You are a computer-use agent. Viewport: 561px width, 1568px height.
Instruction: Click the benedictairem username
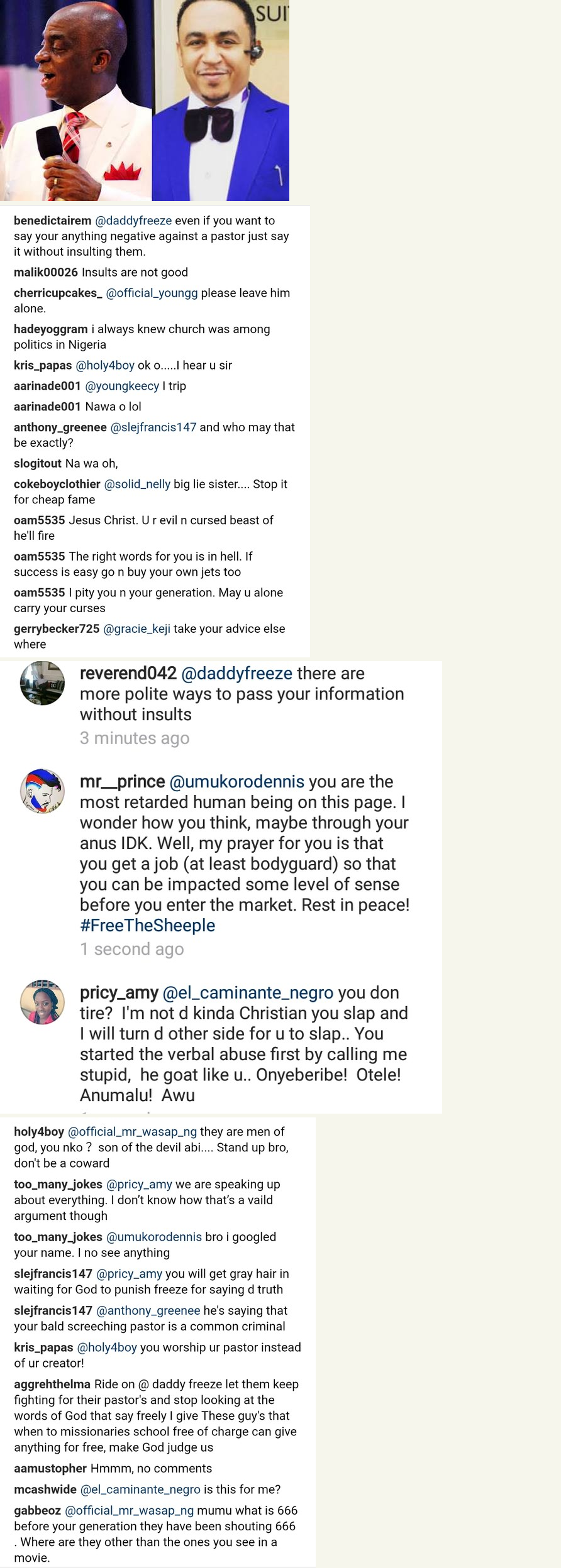coord(52,221)
